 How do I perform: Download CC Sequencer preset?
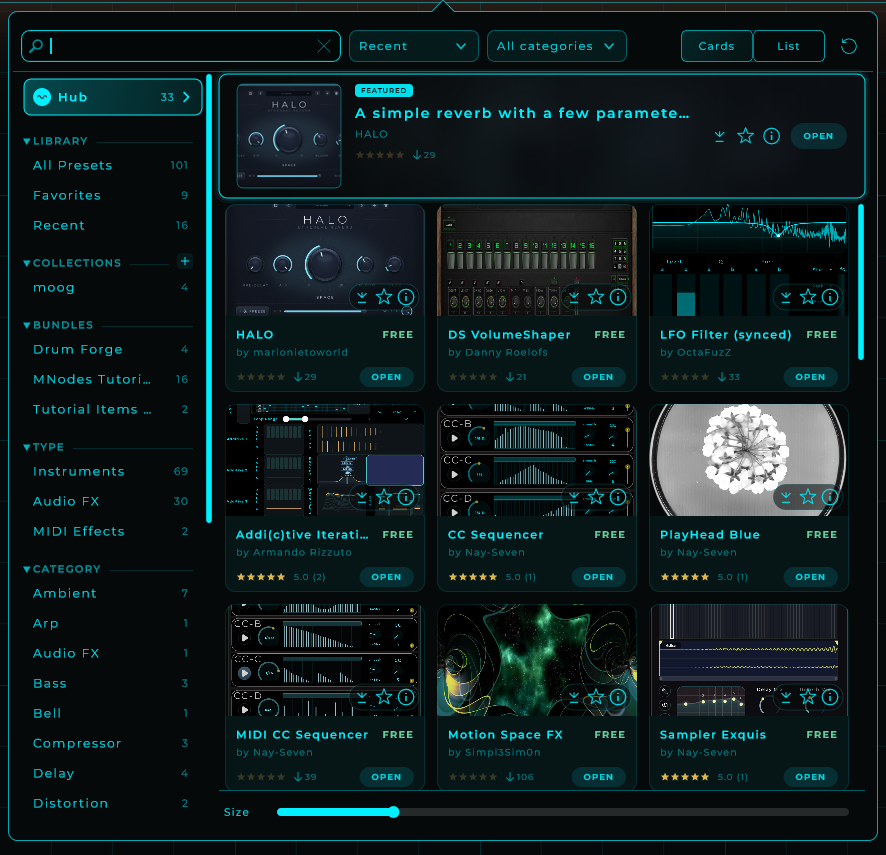(x=574, y=497)
